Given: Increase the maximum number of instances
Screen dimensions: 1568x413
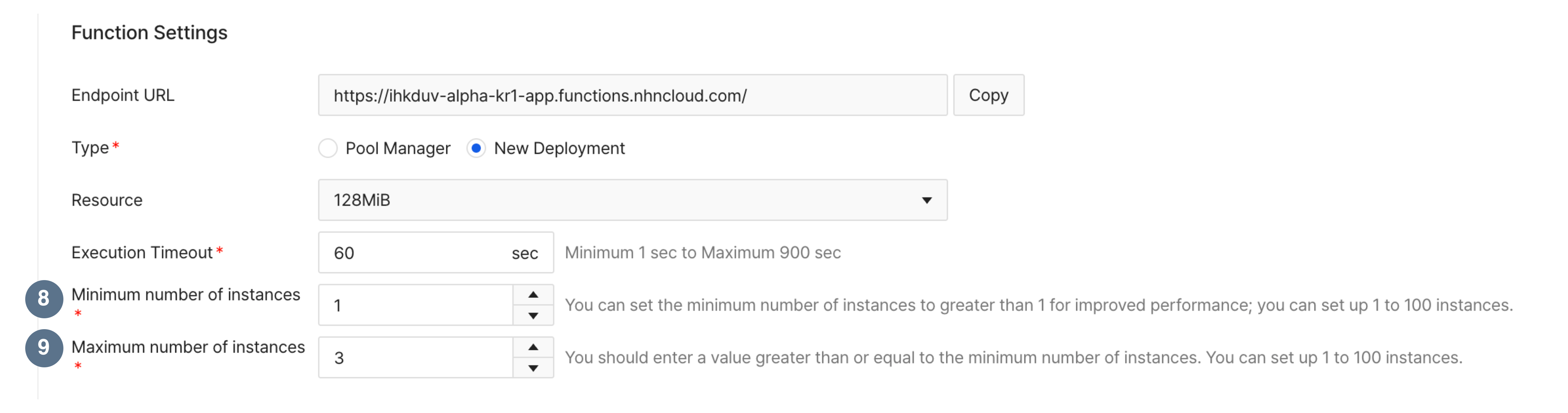Looking at the screenshot, I should pos(533,347).
